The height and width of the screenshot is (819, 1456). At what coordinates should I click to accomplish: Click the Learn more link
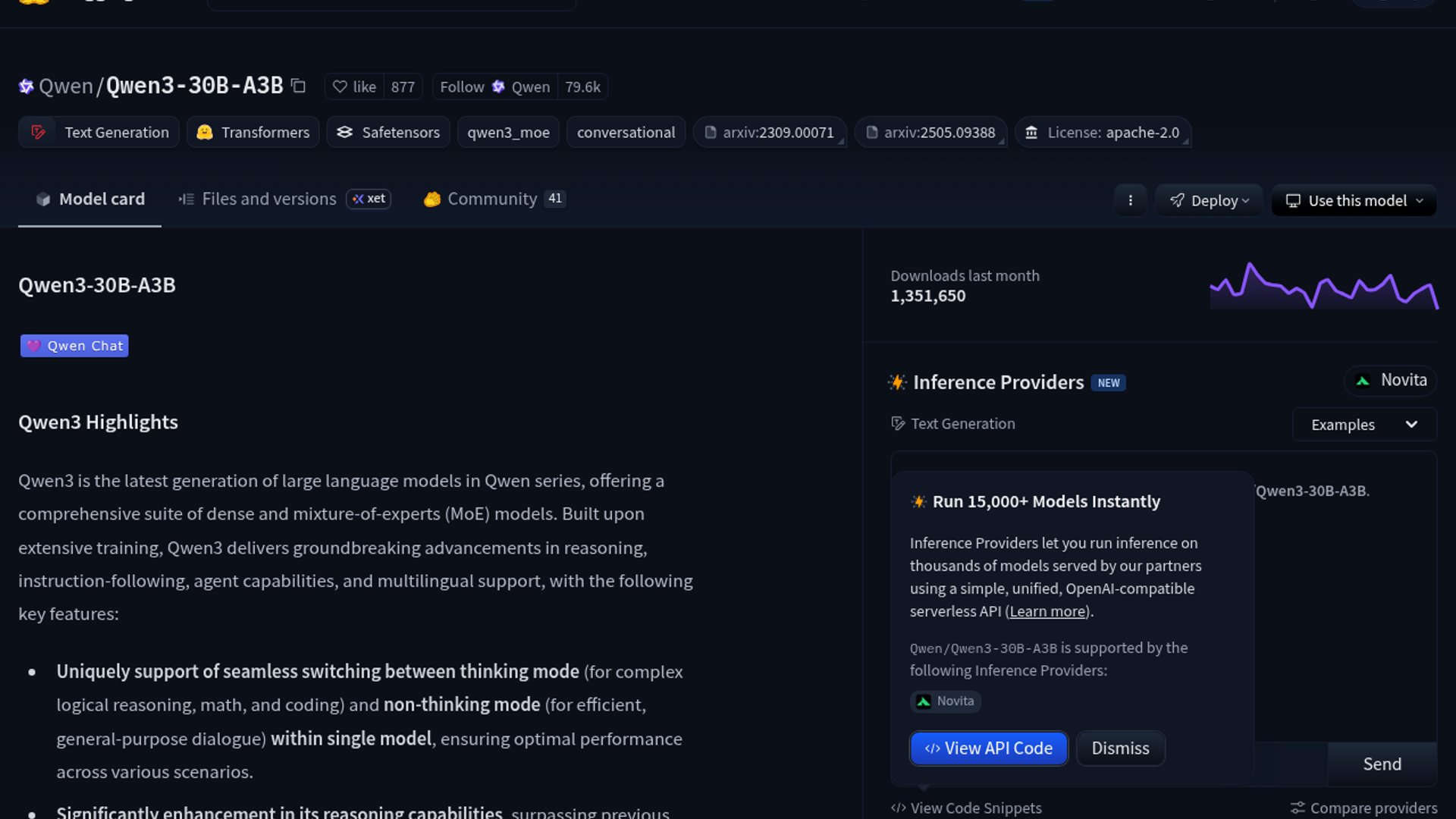1047,611
